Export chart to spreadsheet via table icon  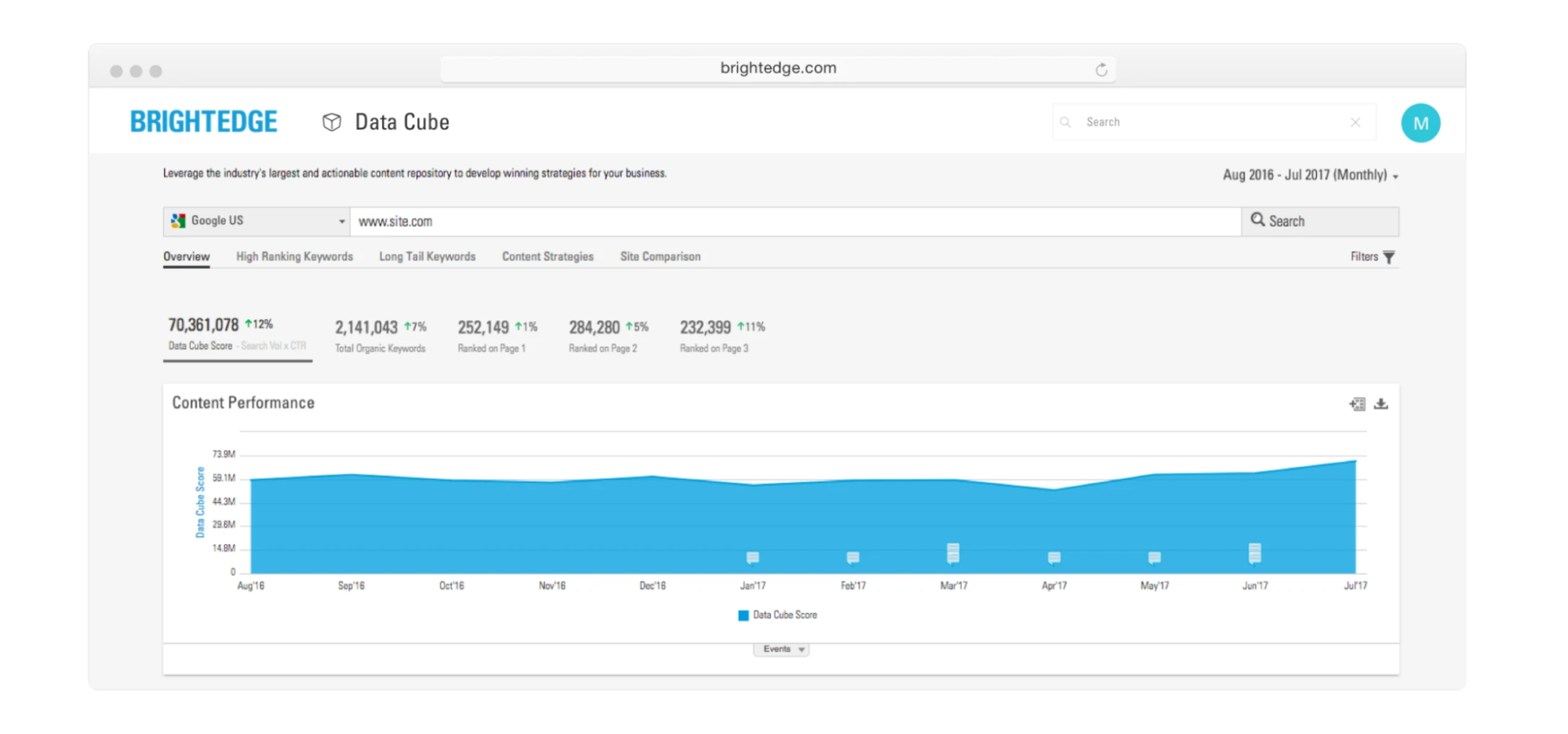pos(1357,404)
